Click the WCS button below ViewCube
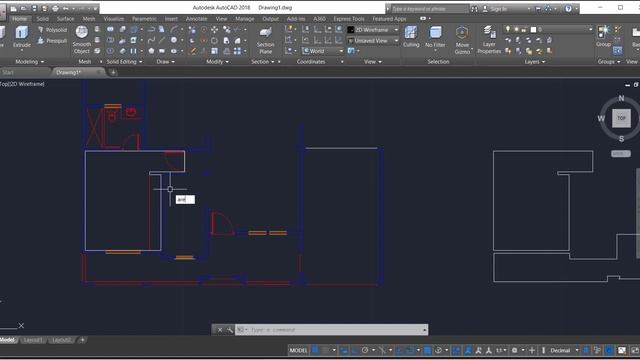Viewport: 640px width, 360px height. [621, 153]
